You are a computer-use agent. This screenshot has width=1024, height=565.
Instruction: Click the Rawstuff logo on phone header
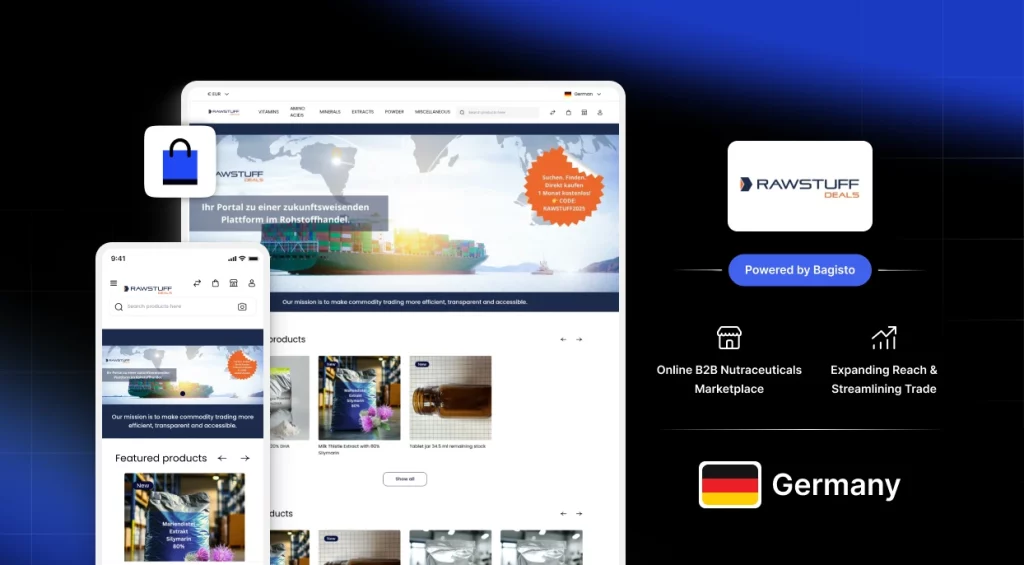tap(148, 289)
